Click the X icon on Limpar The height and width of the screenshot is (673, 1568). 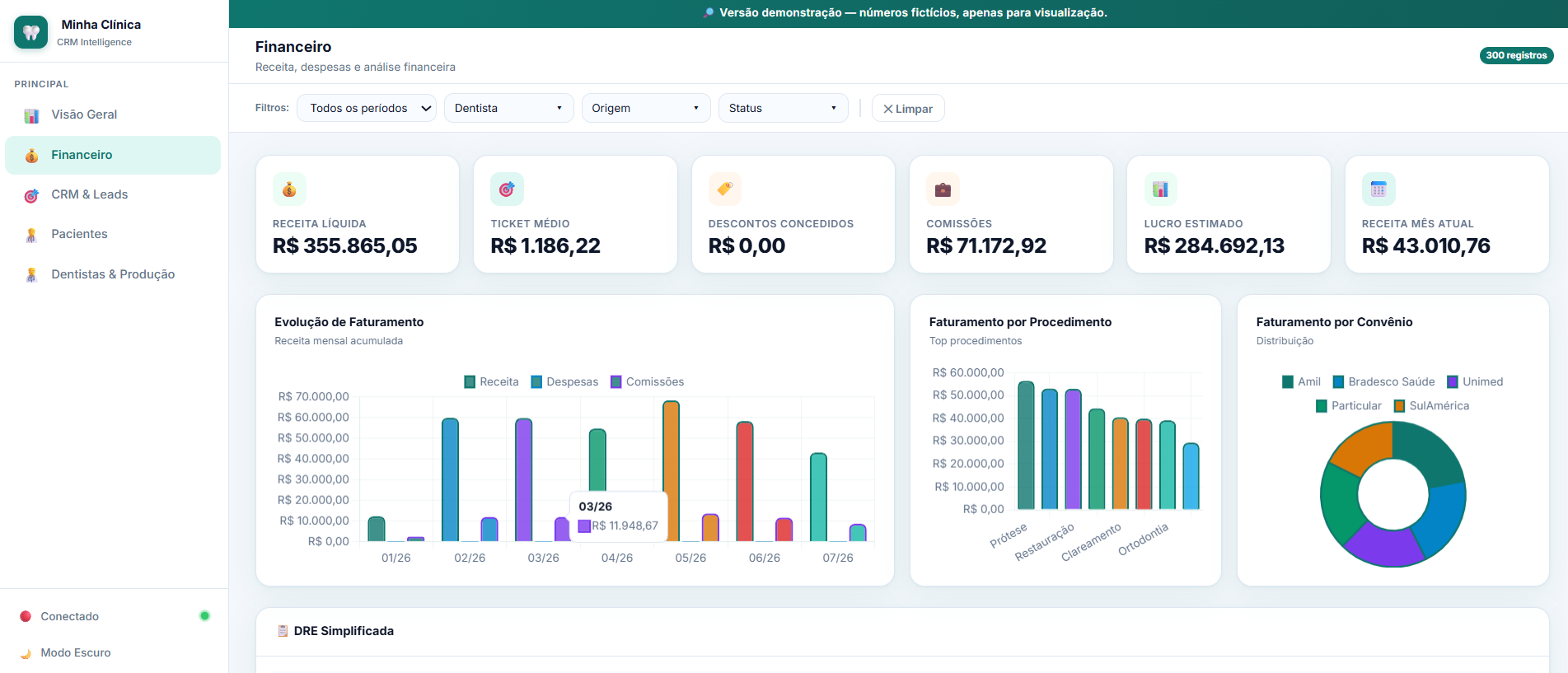[888, 109]
